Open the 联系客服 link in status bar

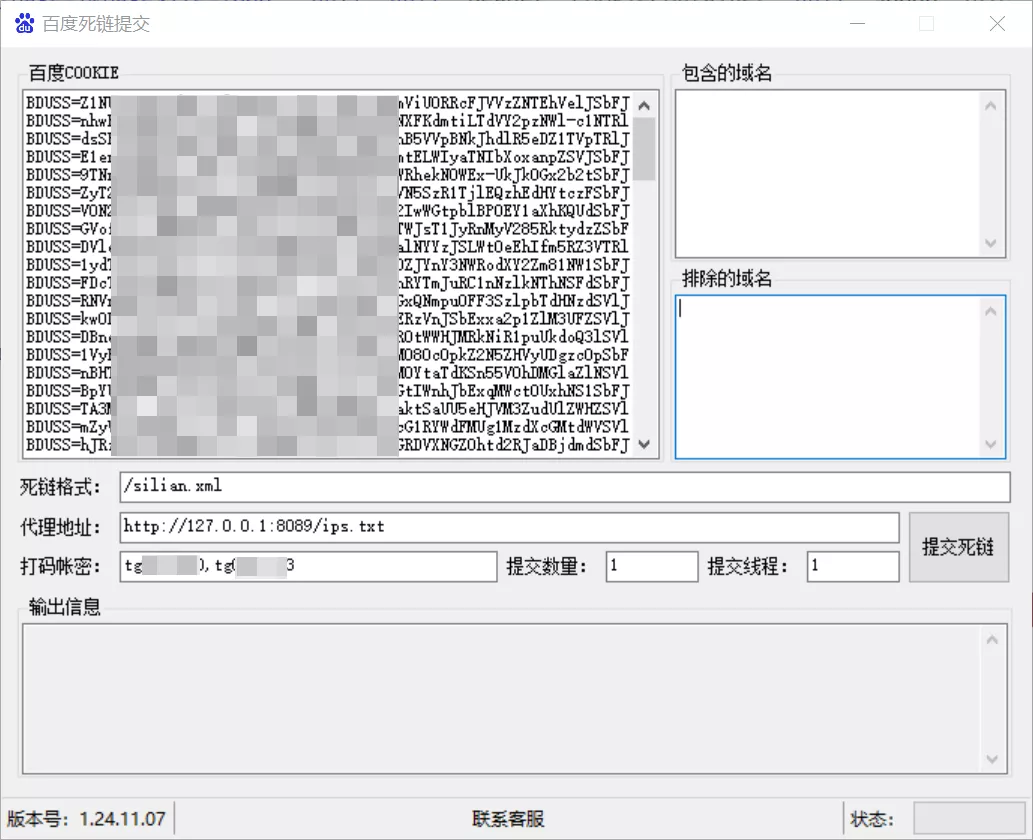508,819
